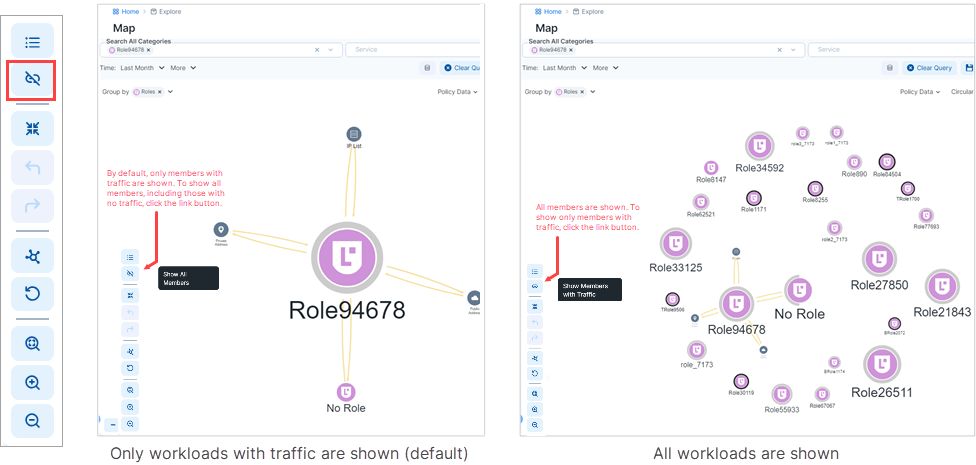
Task: Expand the More filter dropdown in right map
Action: [x=605, y=68]
